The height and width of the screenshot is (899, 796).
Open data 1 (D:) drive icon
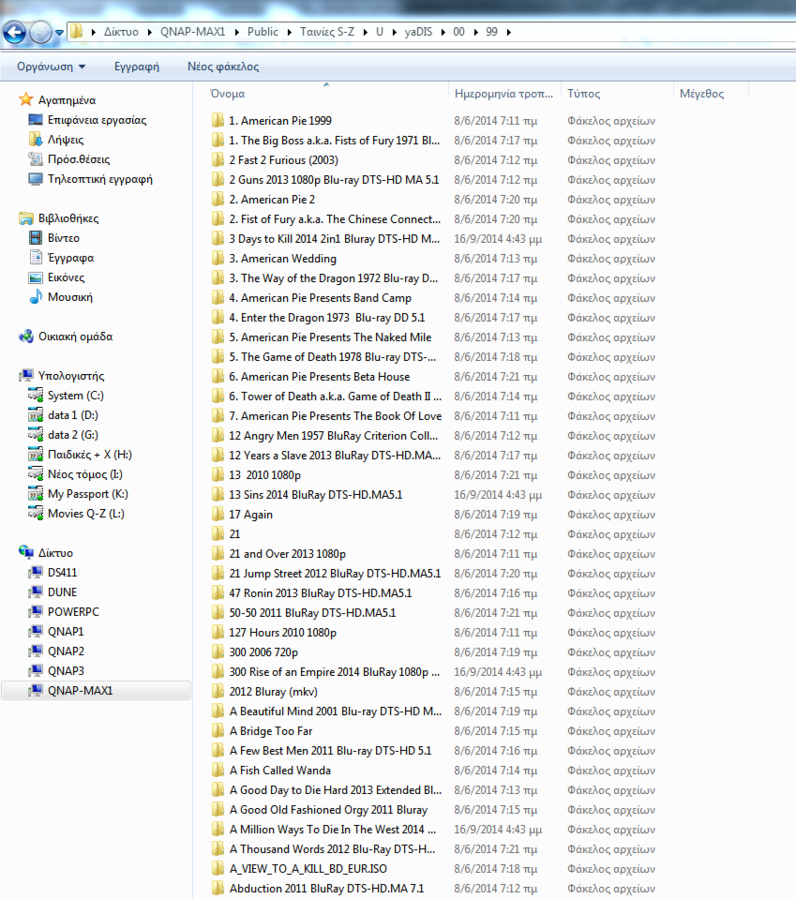36,415
